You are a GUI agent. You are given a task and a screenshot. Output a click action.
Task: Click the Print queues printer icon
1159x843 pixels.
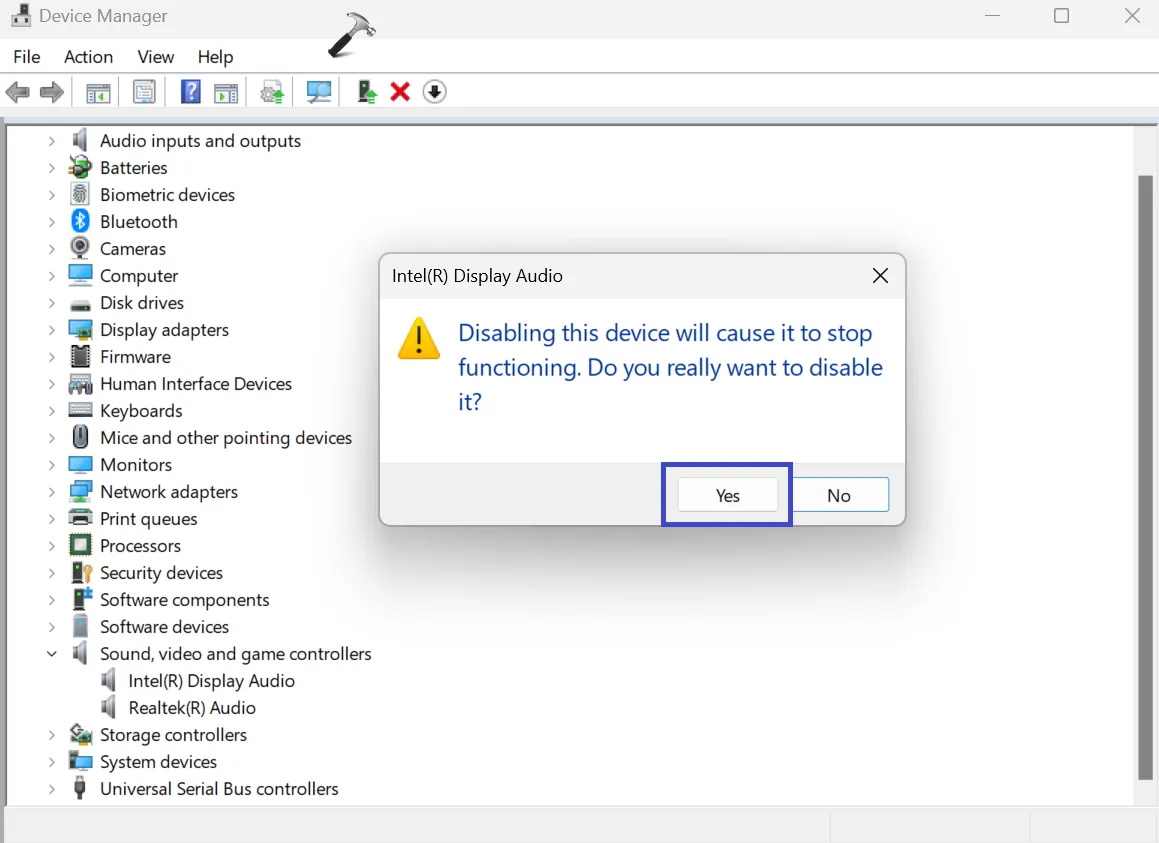coord(80,518)
